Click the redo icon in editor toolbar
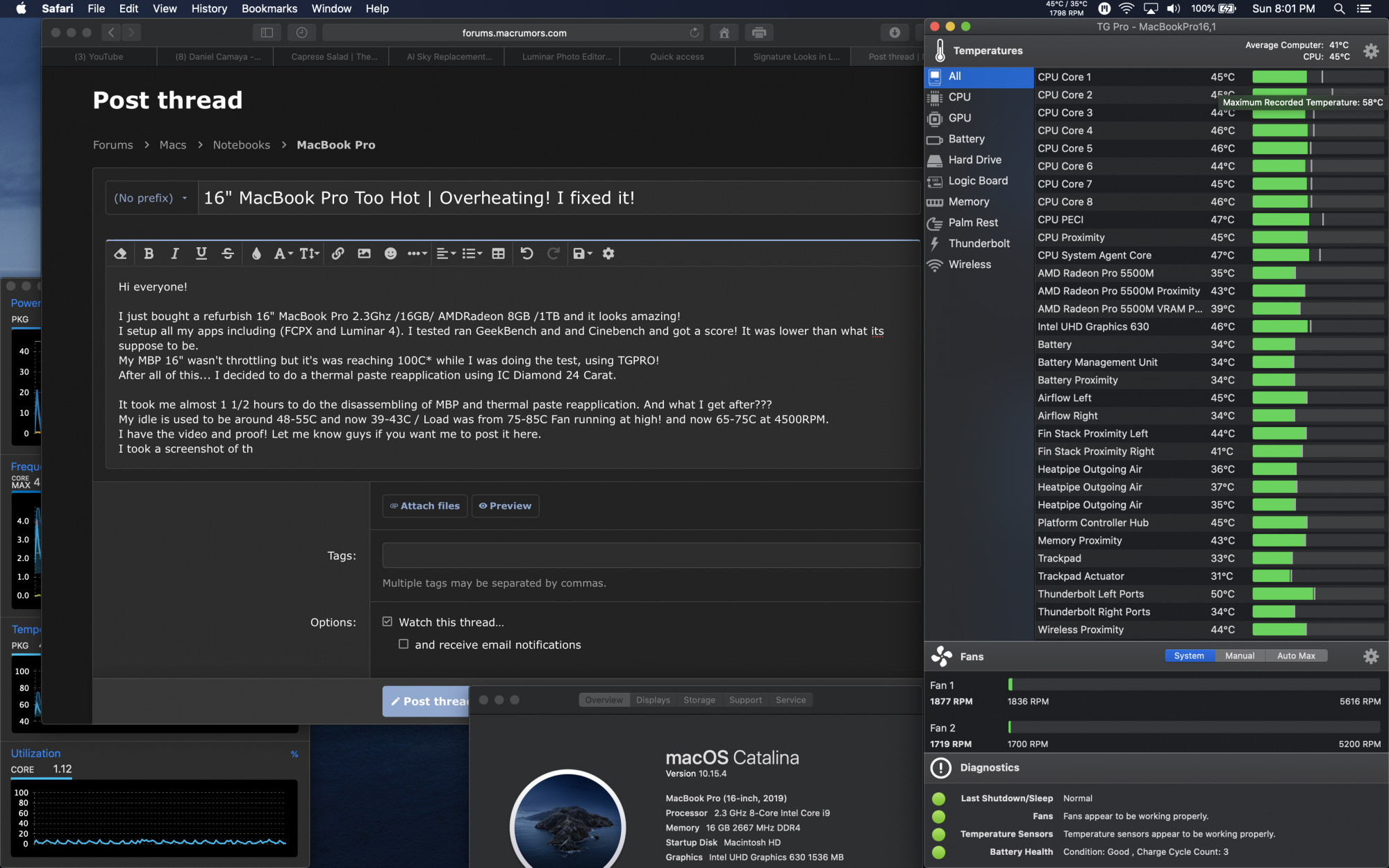The width and height of the screenshot is (1389, 868). pos(554,253)
